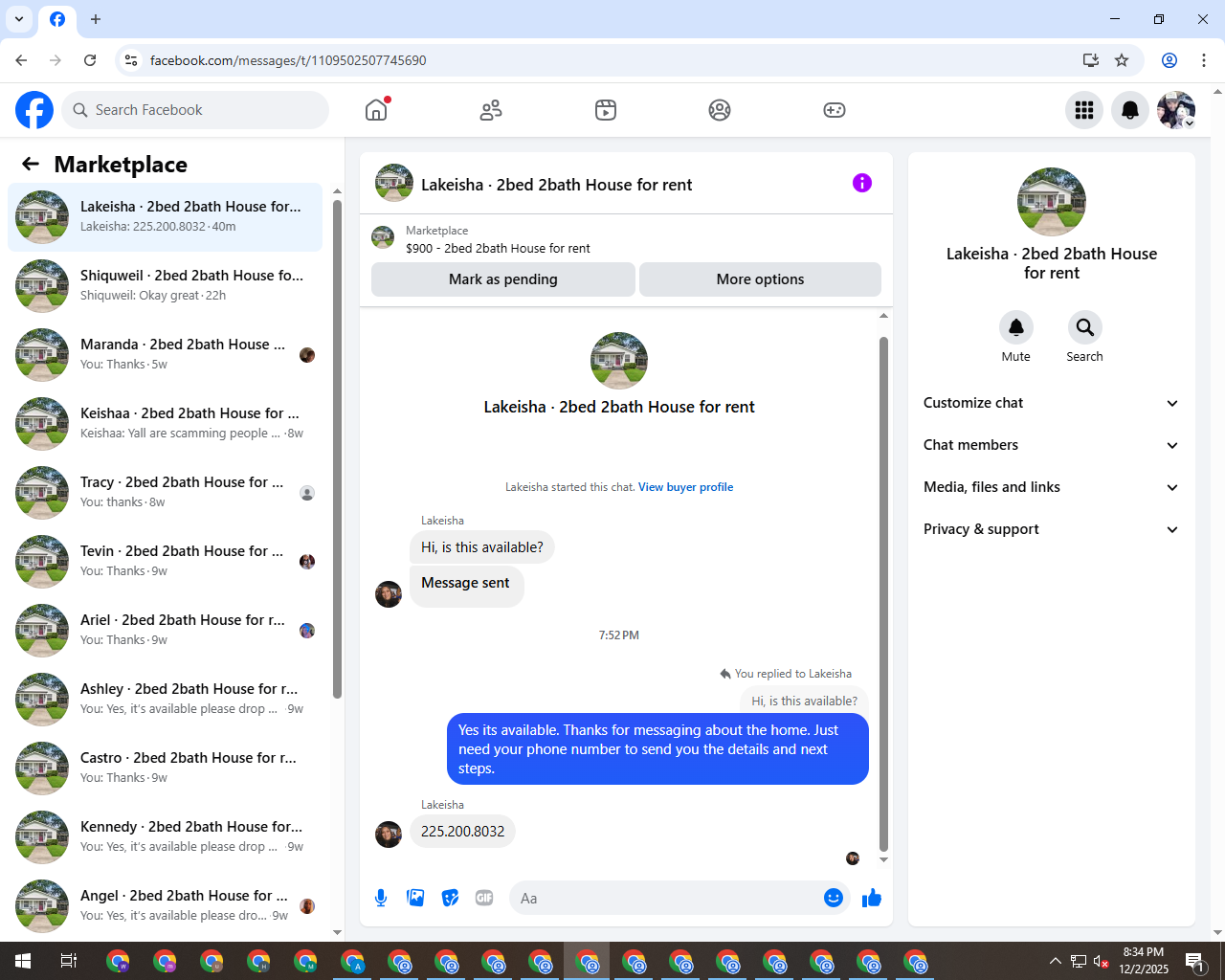The image size is (1225, 980).
Task: Show hidden system tray icons chevron
Action: (1055, 961)
